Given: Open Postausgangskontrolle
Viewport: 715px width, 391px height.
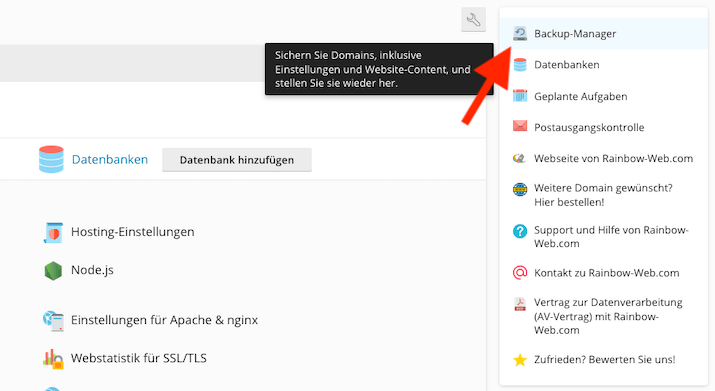Looking at the screenshot, I should coord(589,127).
